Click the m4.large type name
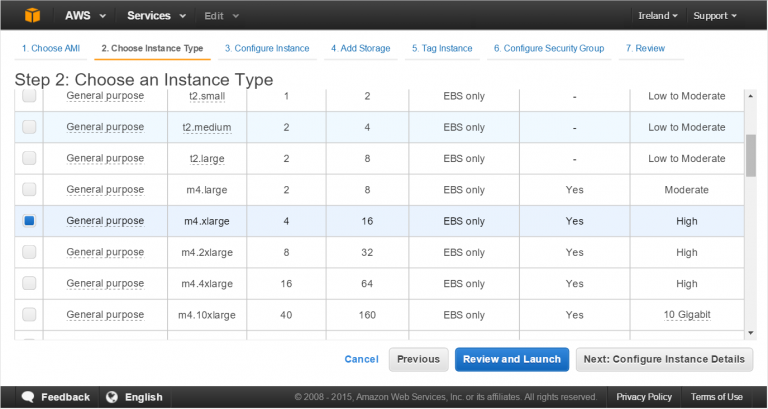The height and width of the screenshot is (409, 768). [207, 190]
